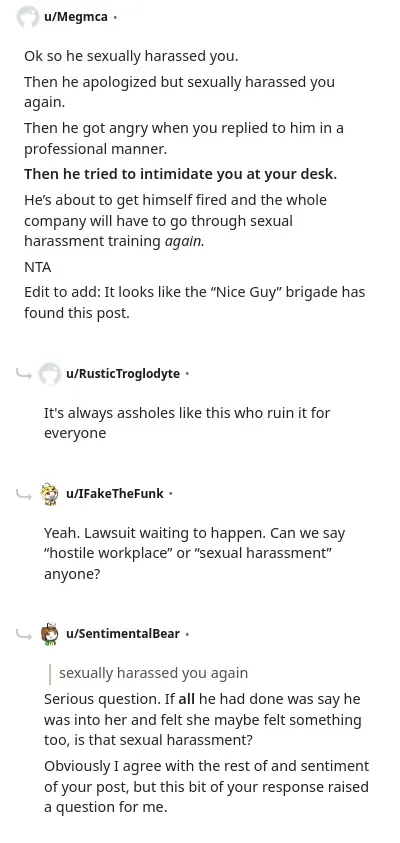Image resolution: width=400 pixels, height=843 pixels.
Task: Click the 'Obviously I agree' paragraph
Action: [x=206, y=787]
